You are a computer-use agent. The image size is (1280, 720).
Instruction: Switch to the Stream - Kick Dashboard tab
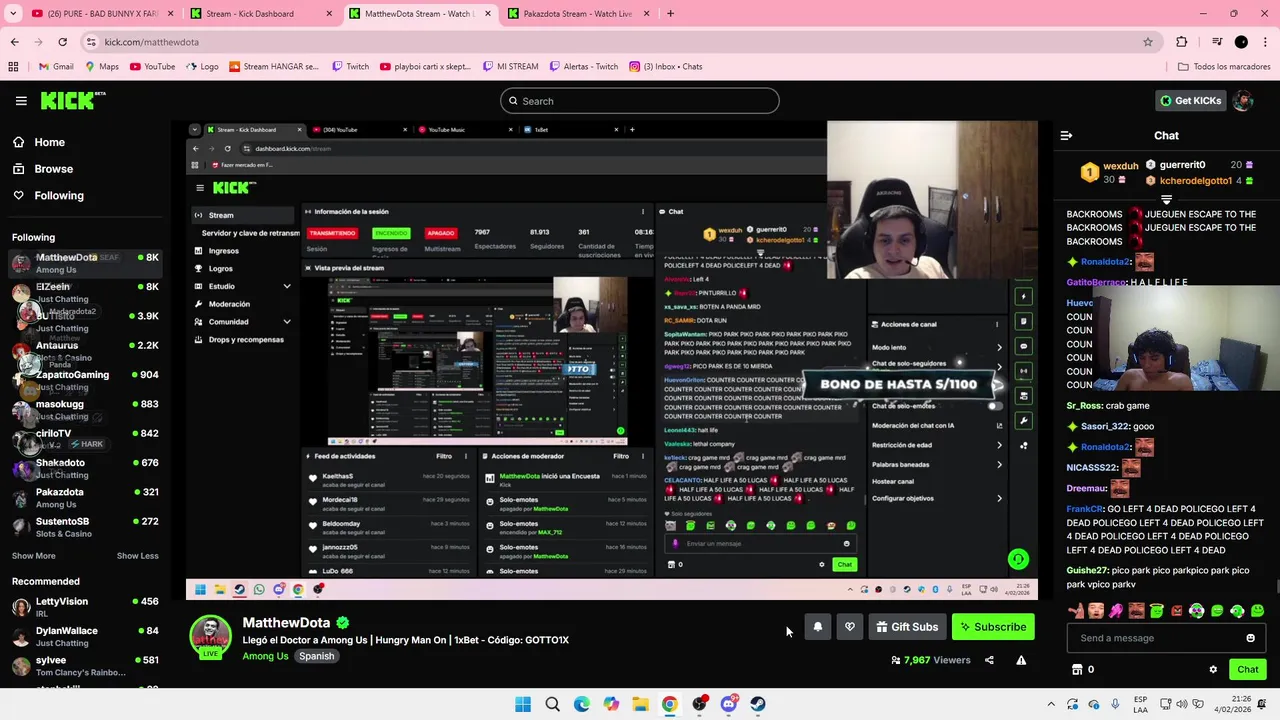(261, 14)
